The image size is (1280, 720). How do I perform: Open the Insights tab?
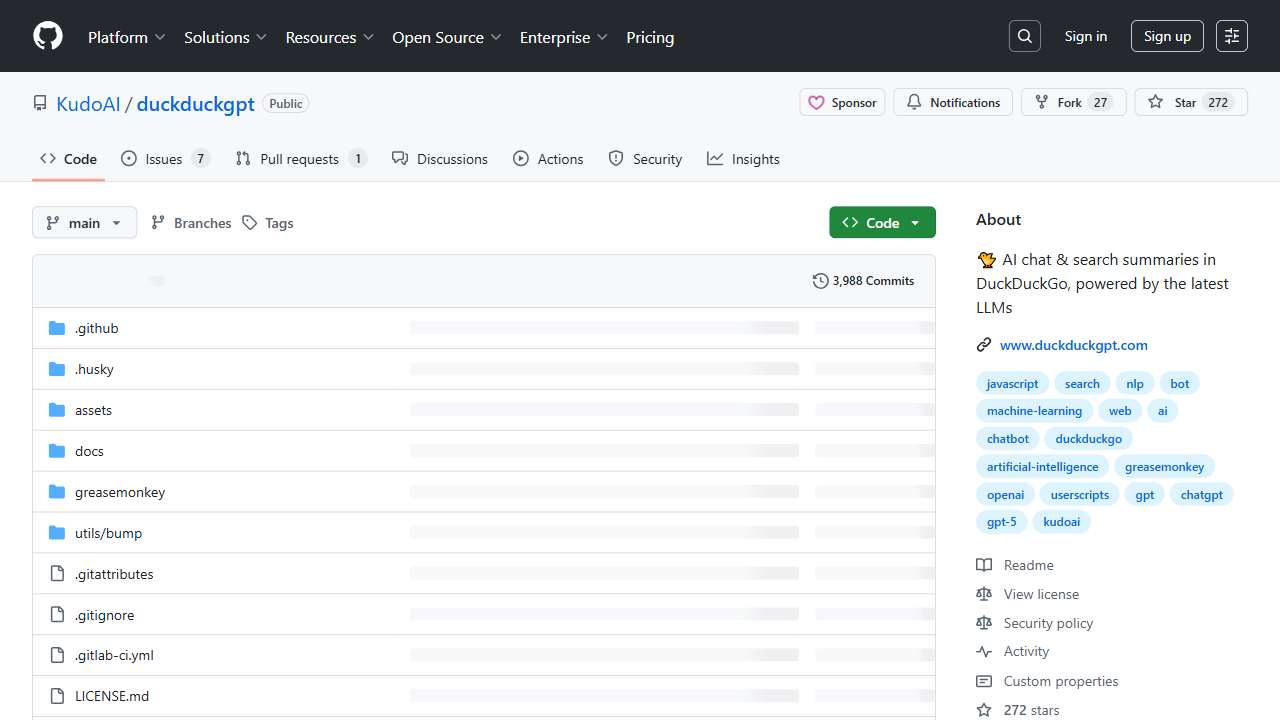pyautogui.click(x=743, y=159)
